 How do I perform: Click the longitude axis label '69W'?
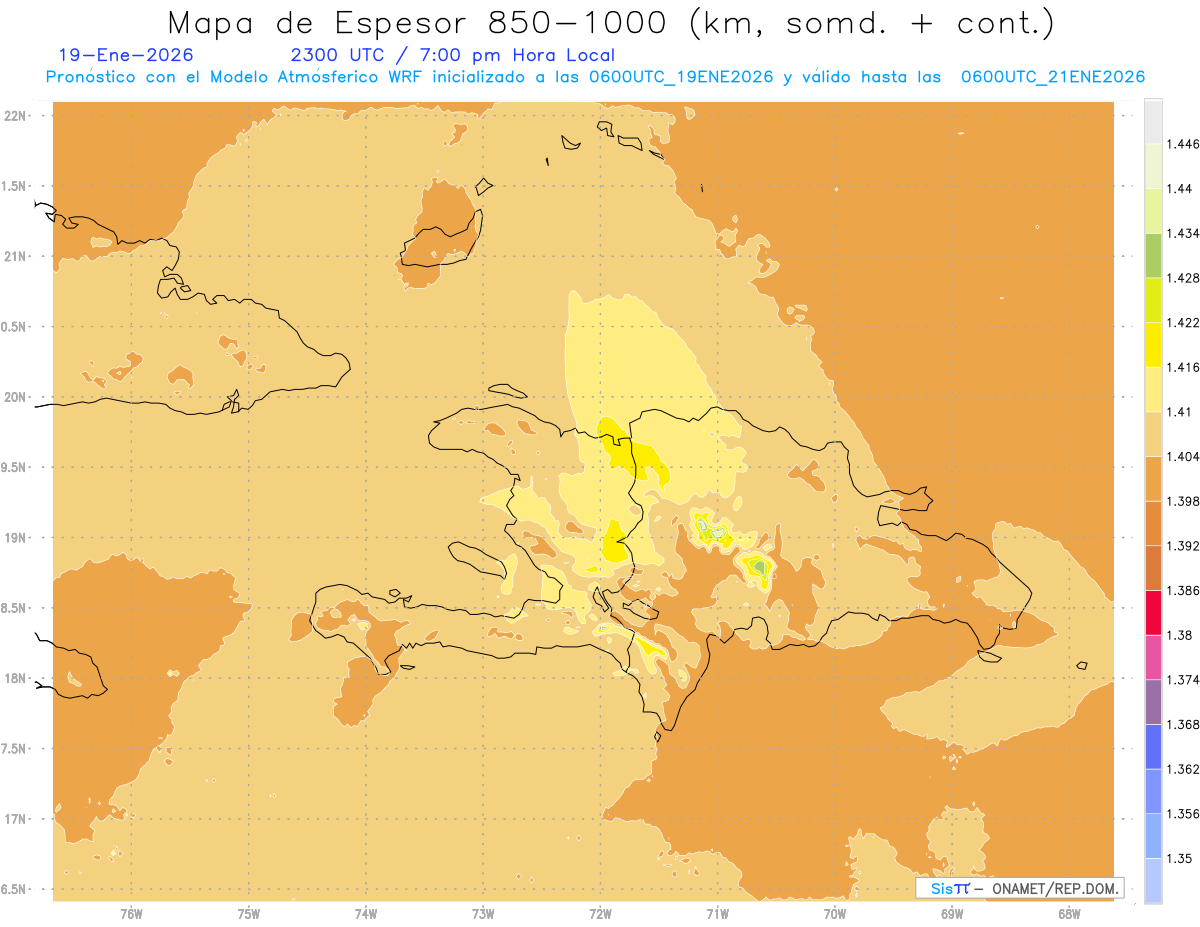click(x=951, y=913)
